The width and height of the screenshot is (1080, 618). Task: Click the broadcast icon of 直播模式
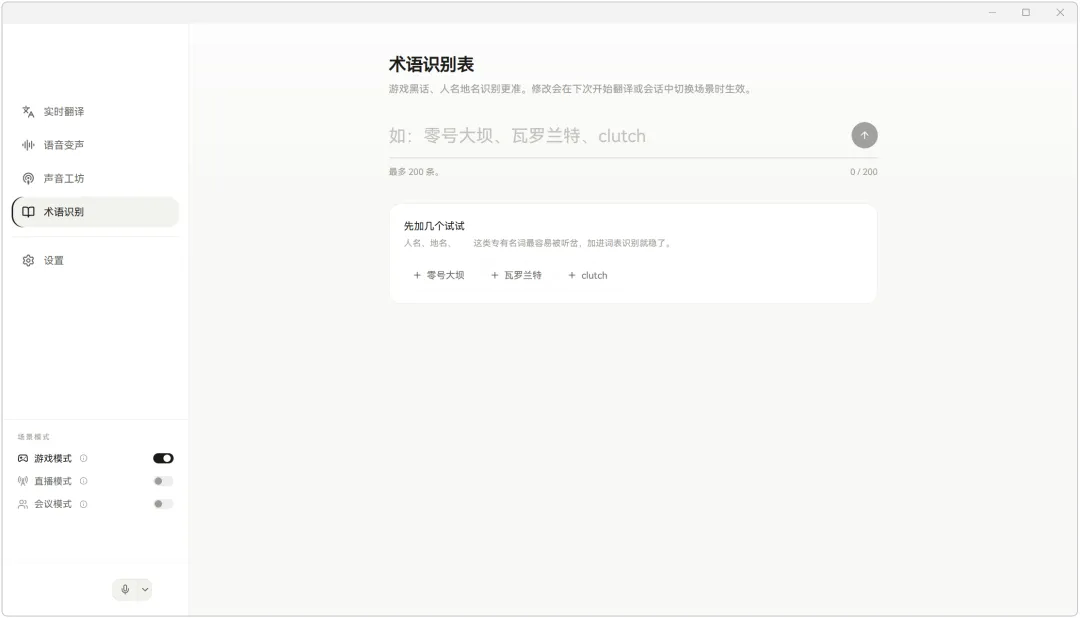(x=23, y=481)
